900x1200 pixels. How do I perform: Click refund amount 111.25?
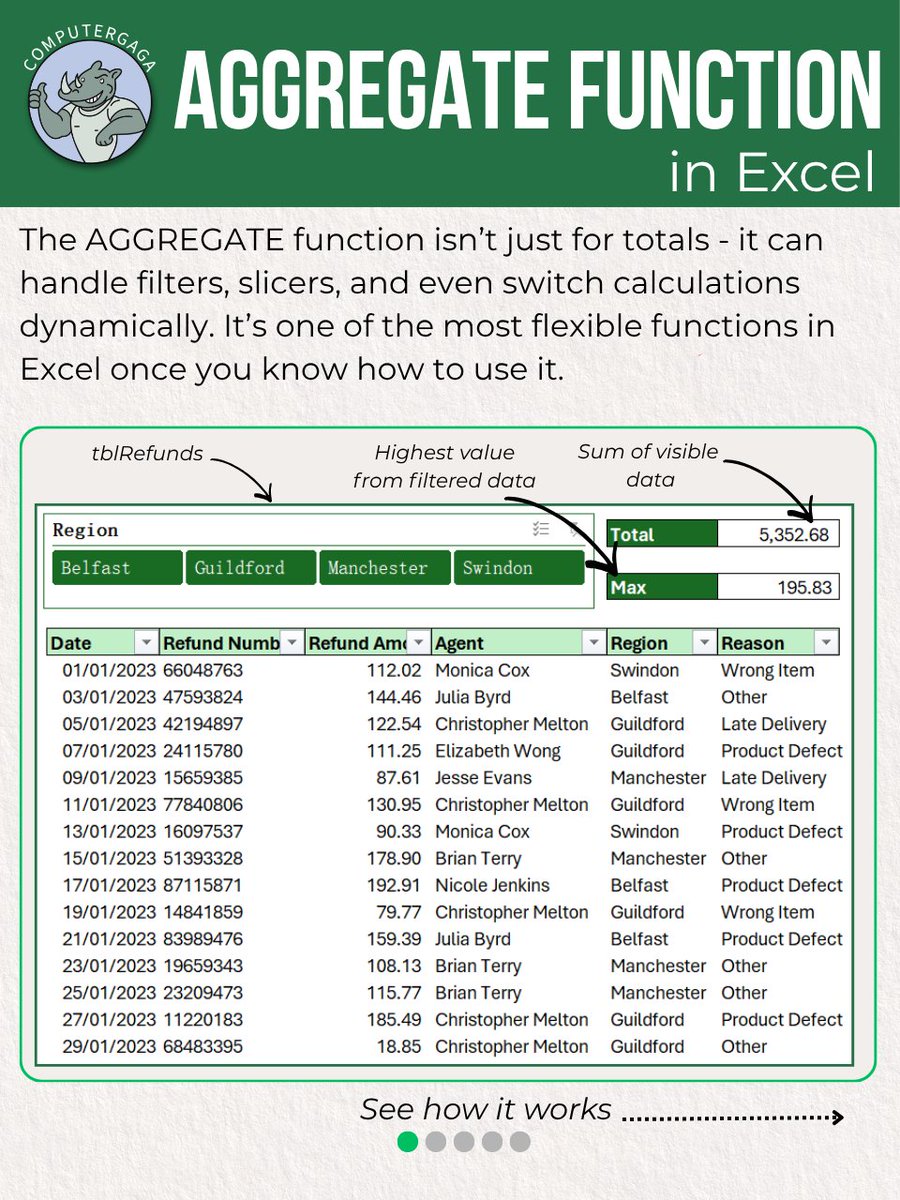coord(395,751)
